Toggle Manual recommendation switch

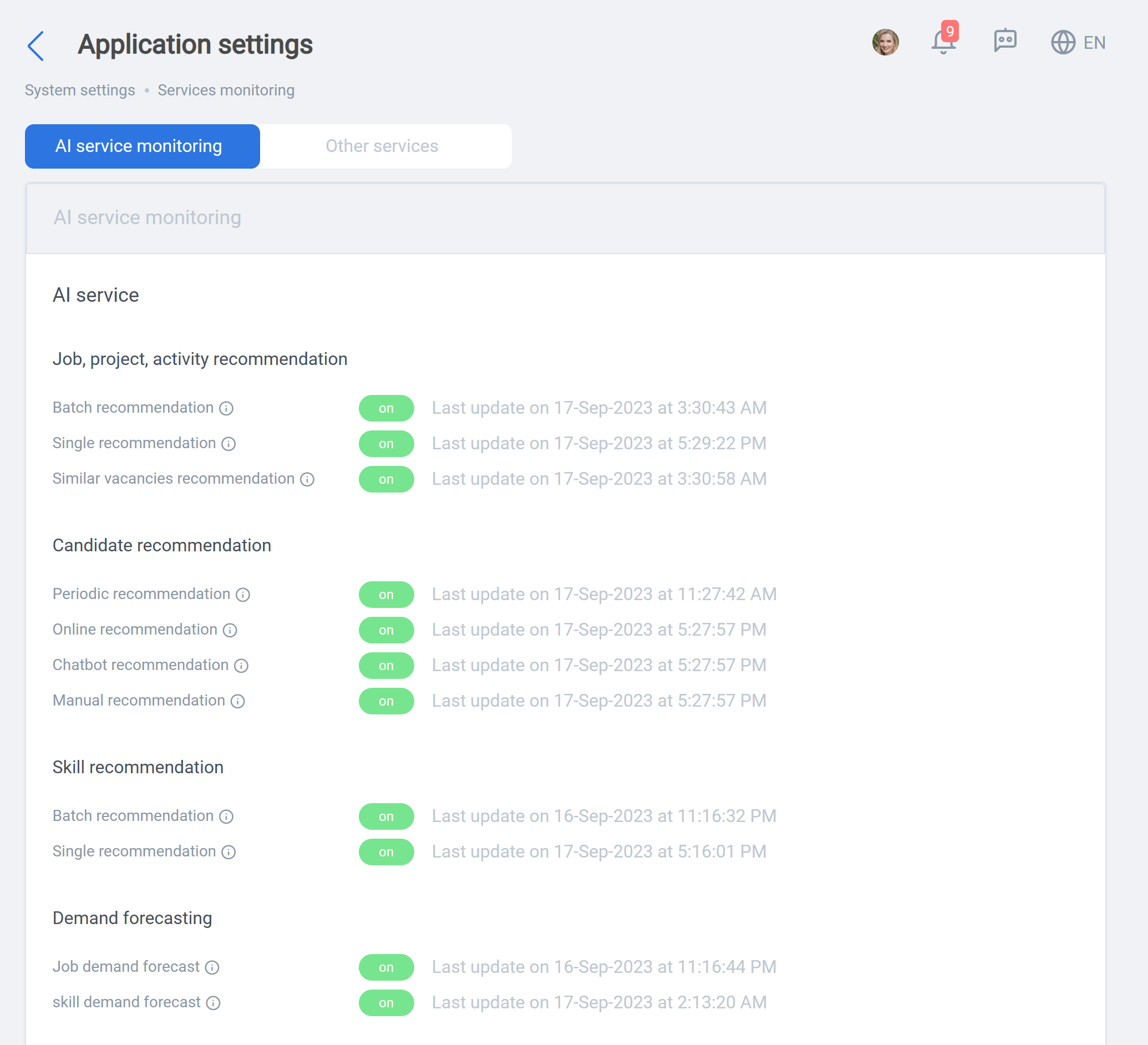386,701
